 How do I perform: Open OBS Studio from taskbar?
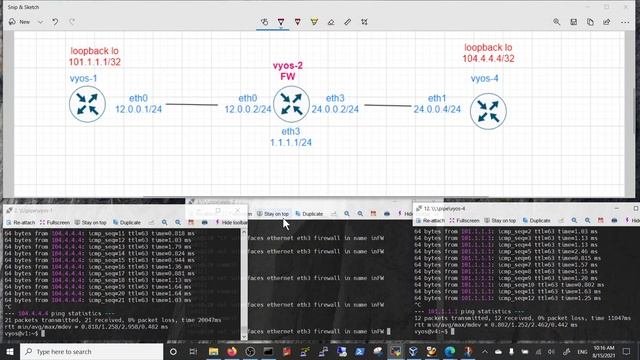250,351
